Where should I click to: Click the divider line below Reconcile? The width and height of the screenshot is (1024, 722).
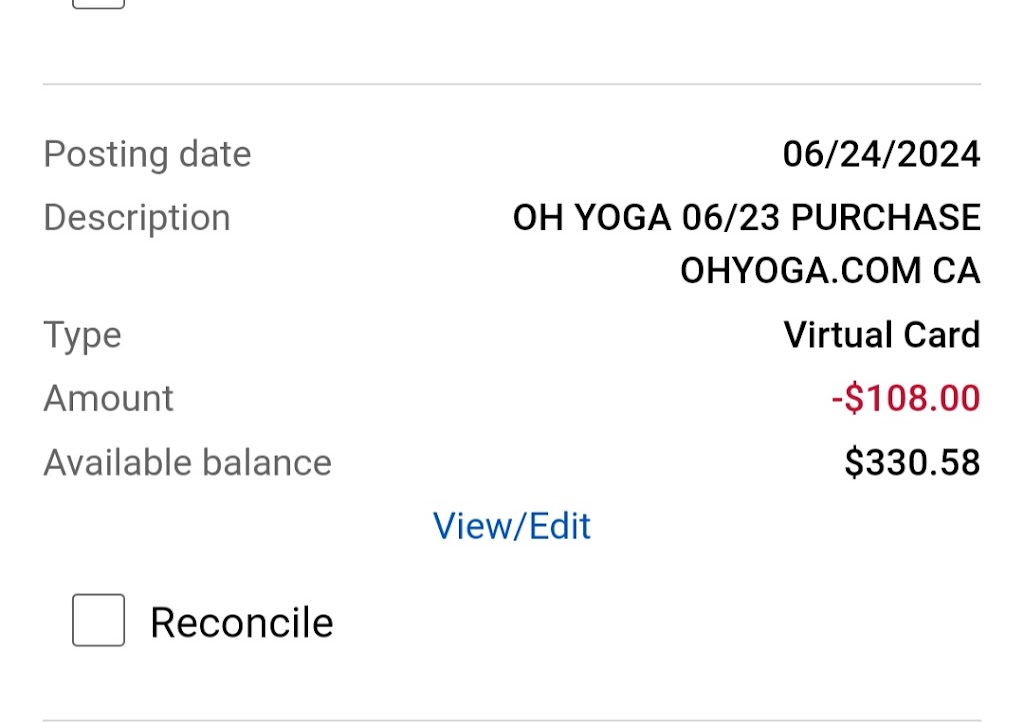pyautogui.click(x=511, y=719)
